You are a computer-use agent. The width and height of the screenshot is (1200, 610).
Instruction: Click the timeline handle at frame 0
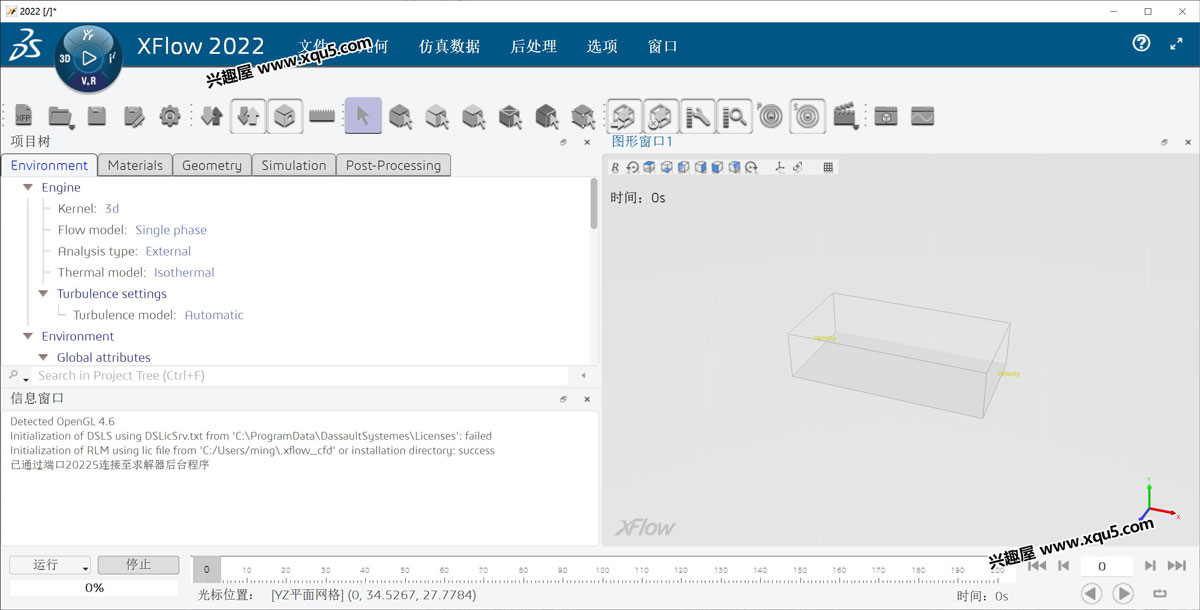coord(206,569)
